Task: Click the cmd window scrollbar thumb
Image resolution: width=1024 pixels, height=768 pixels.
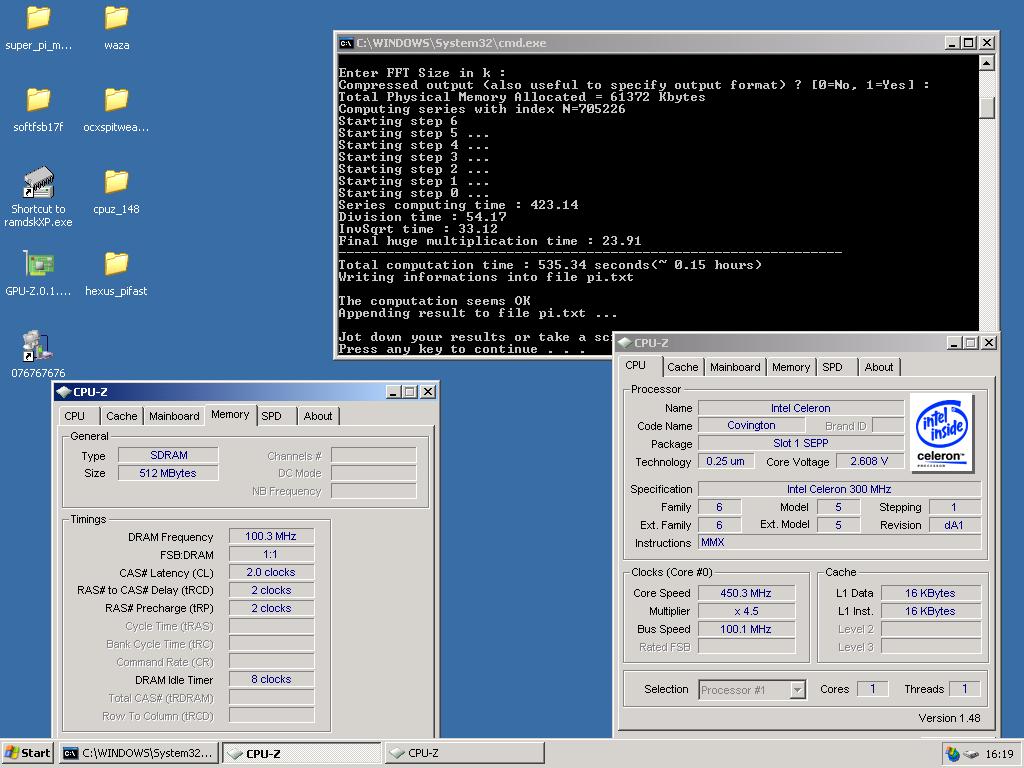Action: (987, 107)
